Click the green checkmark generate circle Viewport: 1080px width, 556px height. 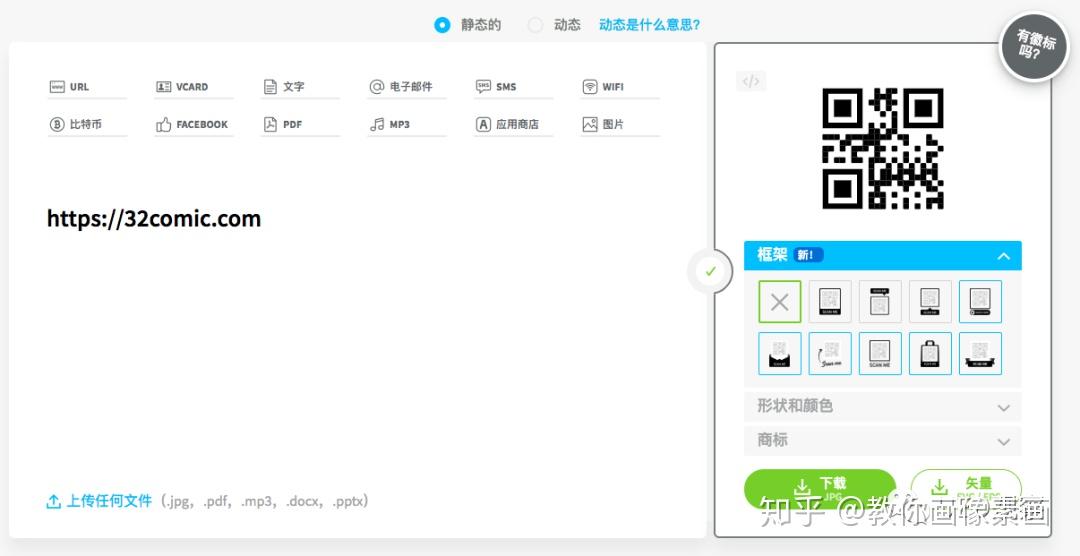[x=710, y=271]
